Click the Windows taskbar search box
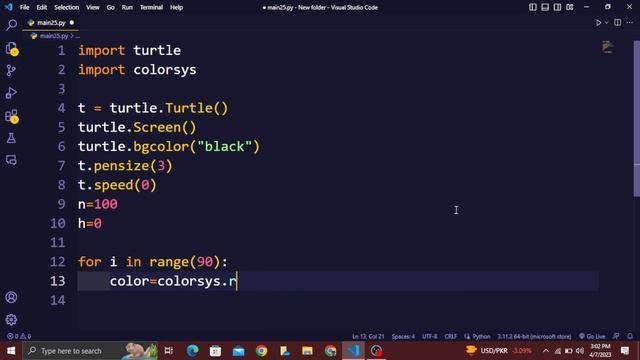Screen dimensions: 640x360 90,351
